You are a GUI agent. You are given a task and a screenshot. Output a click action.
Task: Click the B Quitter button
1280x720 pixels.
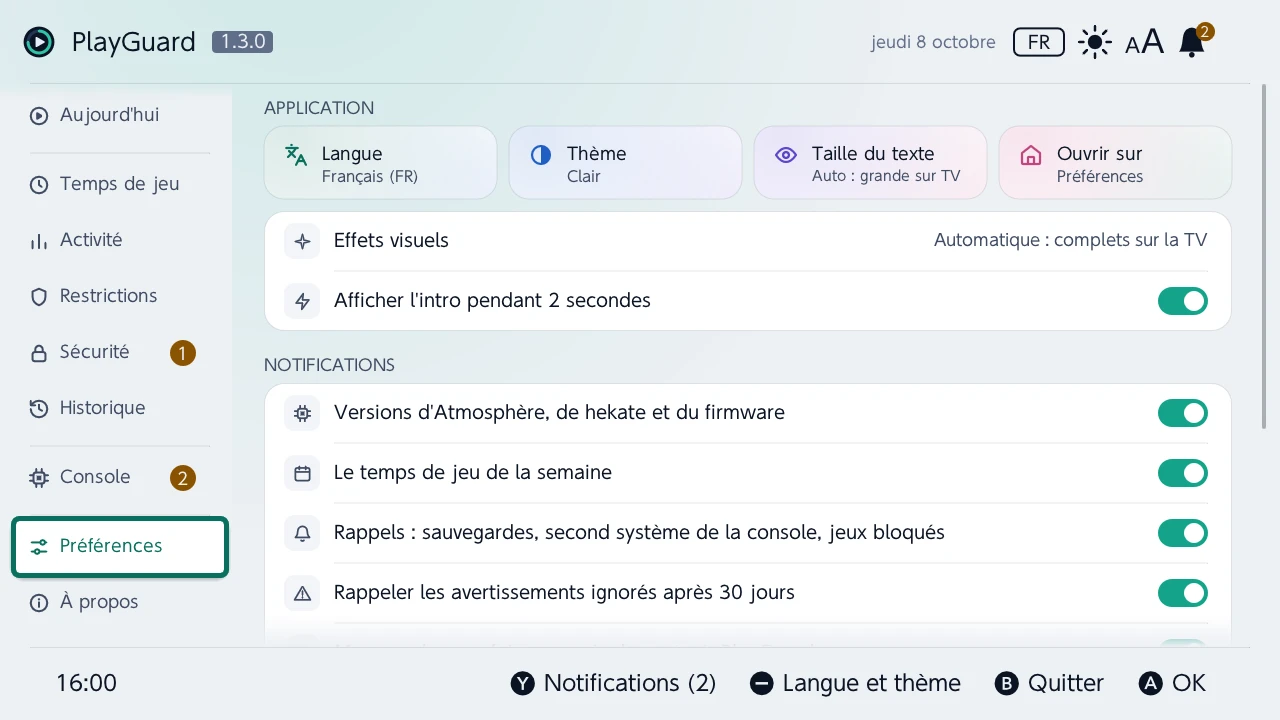(x=1050, y=683)
